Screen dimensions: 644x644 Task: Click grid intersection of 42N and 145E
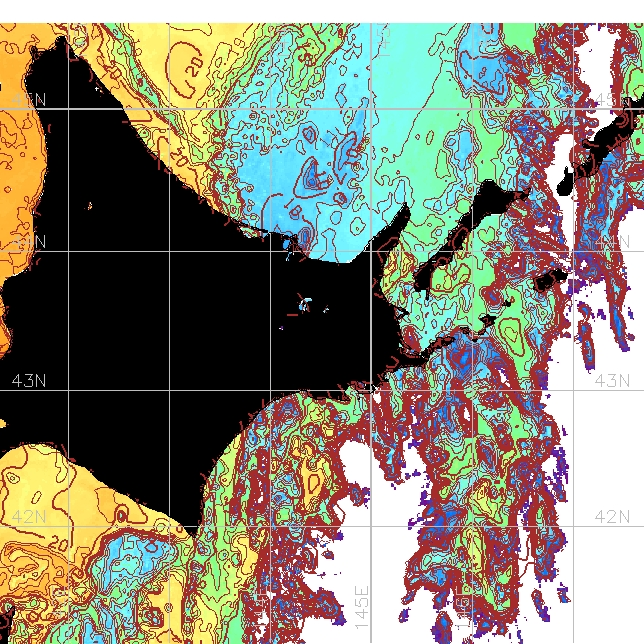371,526
